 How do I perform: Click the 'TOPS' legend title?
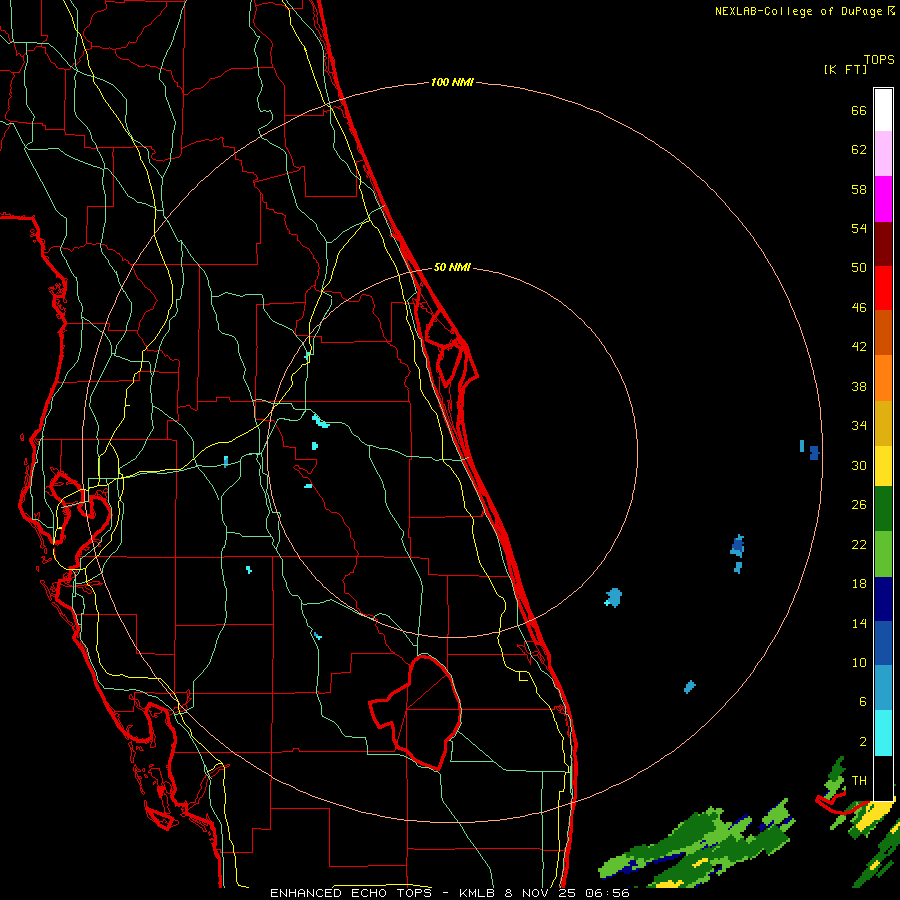879,59
